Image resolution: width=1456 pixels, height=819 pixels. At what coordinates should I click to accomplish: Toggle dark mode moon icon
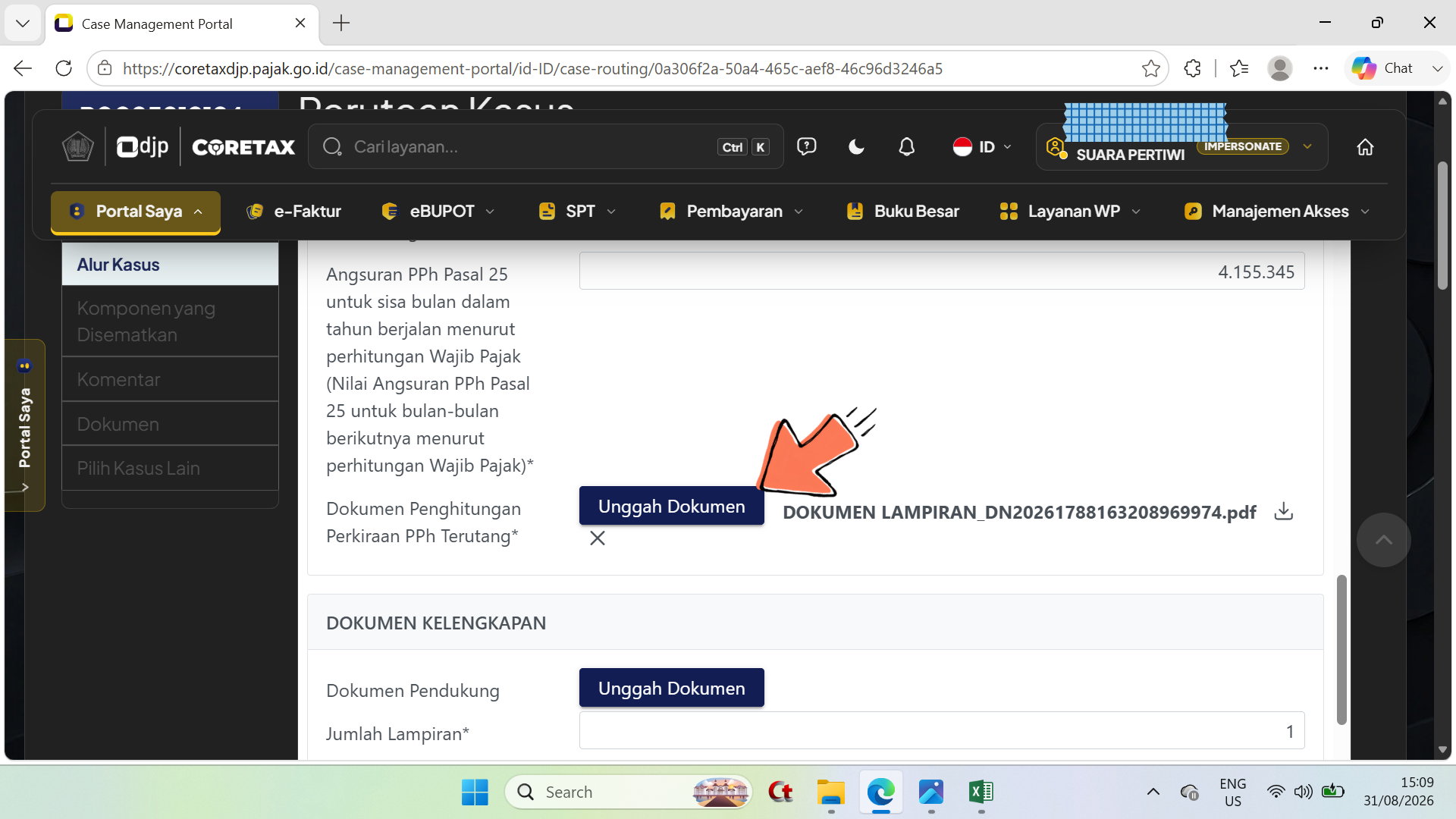click(856, 147)
